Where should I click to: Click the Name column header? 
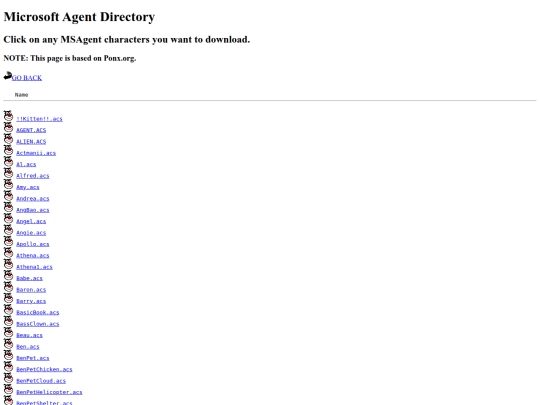(21, 95)
